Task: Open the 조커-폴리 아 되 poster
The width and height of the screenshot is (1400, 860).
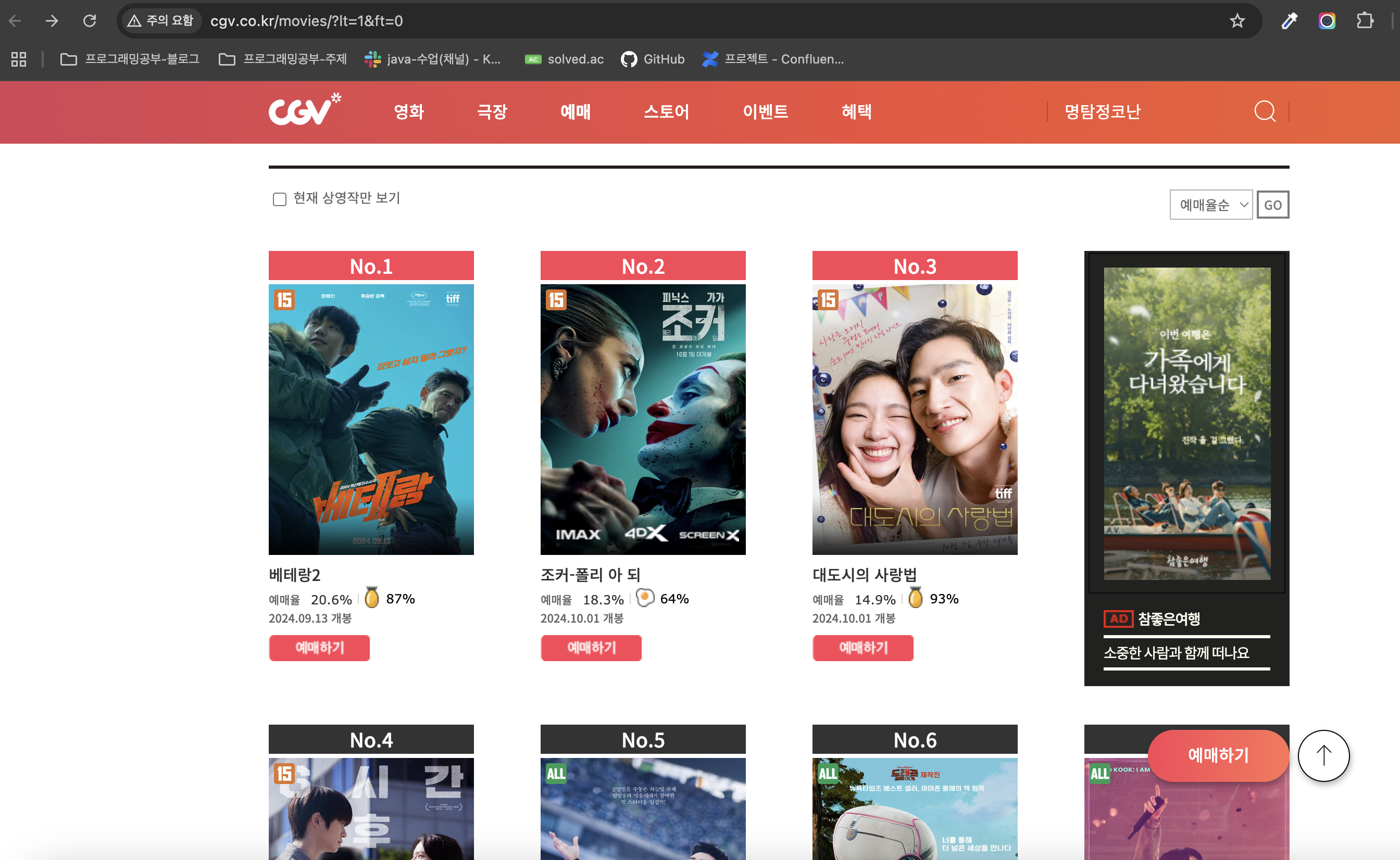Action: [x=643, y=419]
